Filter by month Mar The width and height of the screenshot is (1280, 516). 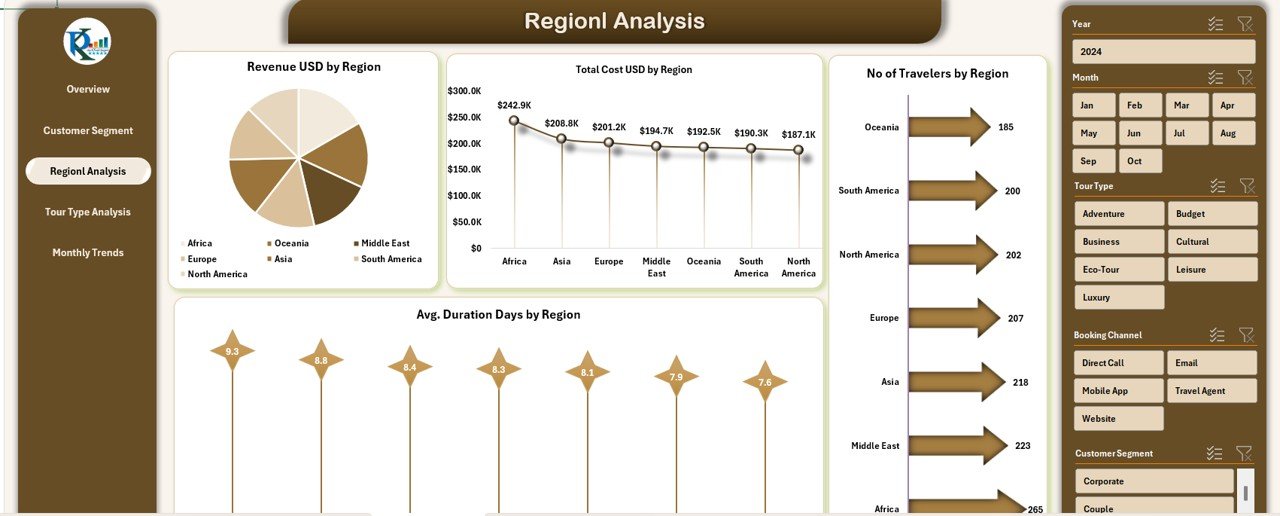click(x=1188, y=105)
